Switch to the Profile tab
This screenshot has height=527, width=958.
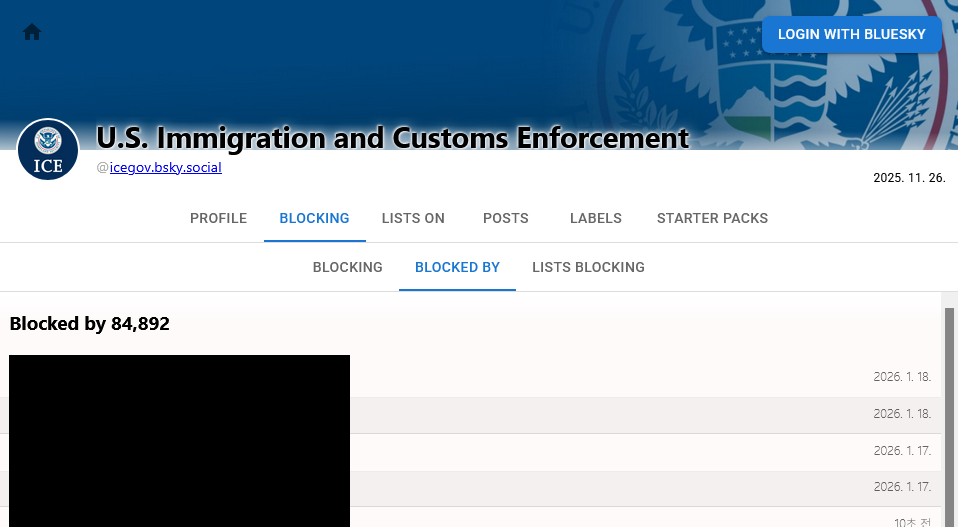click(218, 218)
